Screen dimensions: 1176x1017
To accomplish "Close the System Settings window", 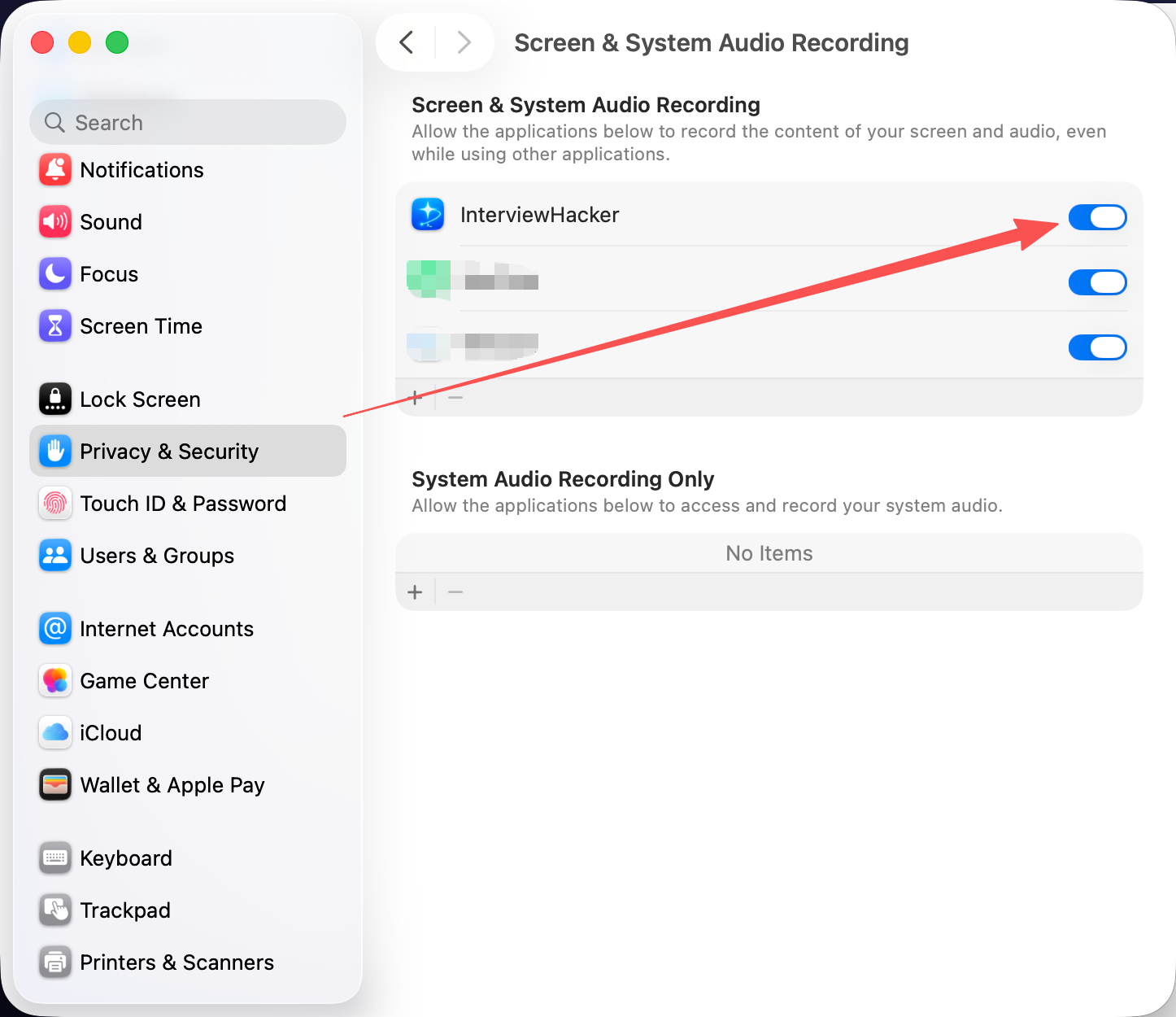I will 42,42.
